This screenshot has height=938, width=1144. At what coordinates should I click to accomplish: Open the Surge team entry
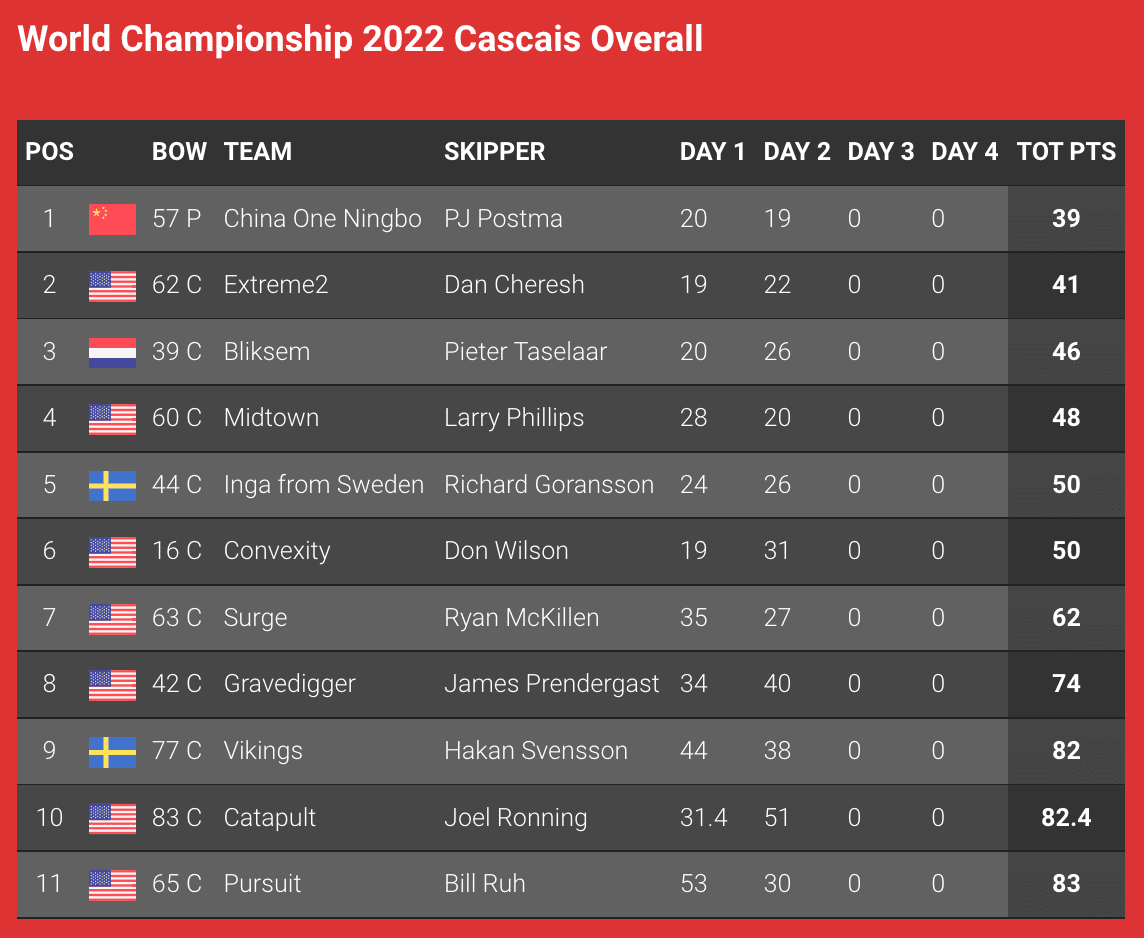tap(255, 619)
